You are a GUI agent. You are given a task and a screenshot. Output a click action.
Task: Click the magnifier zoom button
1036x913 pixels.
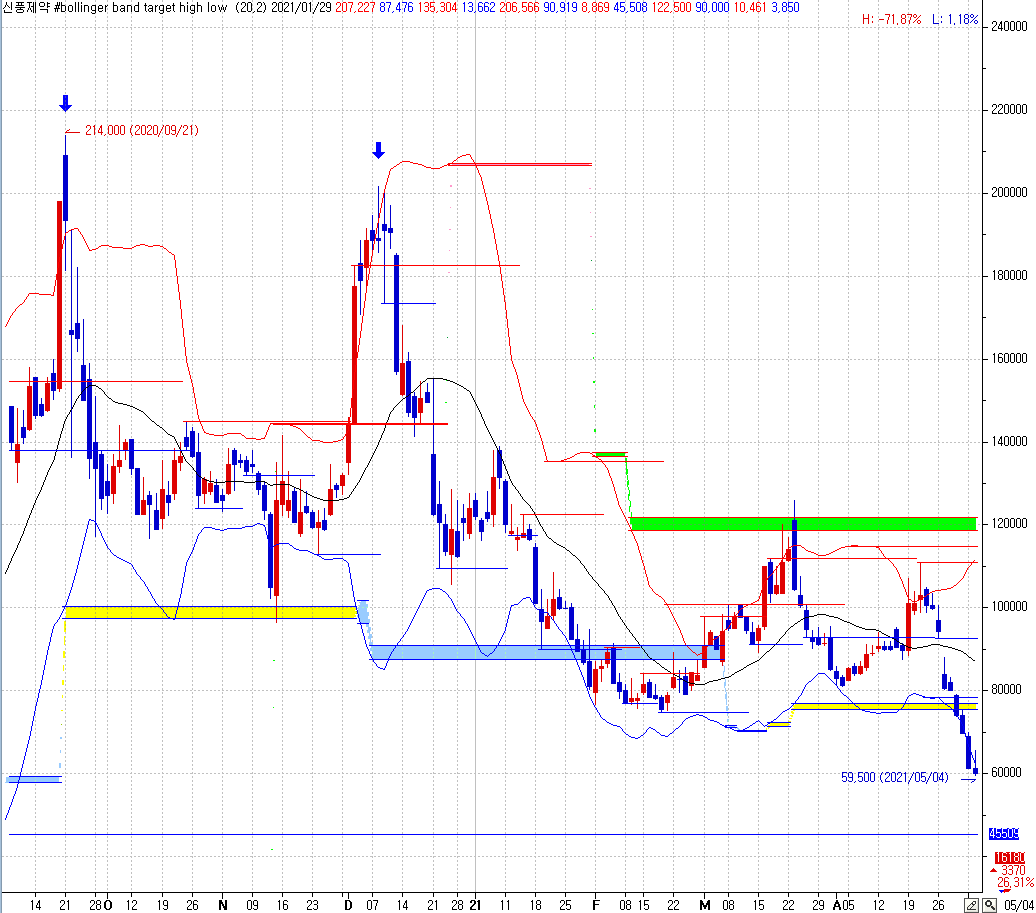(x=988, y=904)
